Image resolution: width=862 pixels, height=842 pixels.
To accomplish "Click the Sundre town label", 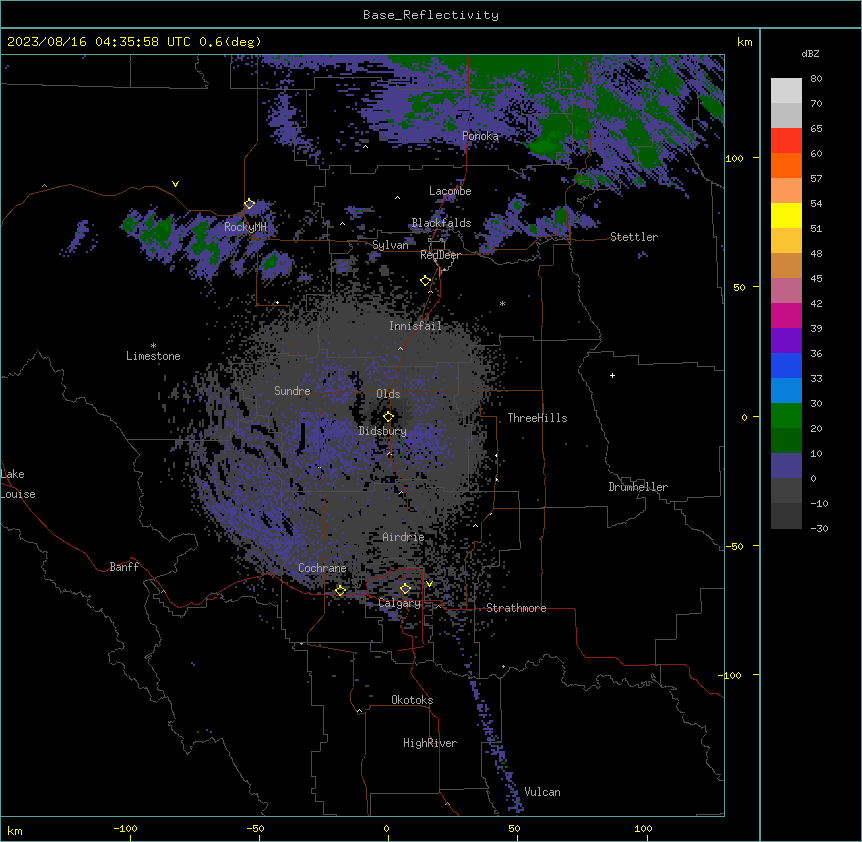I will pyautogui.click(x=292, y=391).
